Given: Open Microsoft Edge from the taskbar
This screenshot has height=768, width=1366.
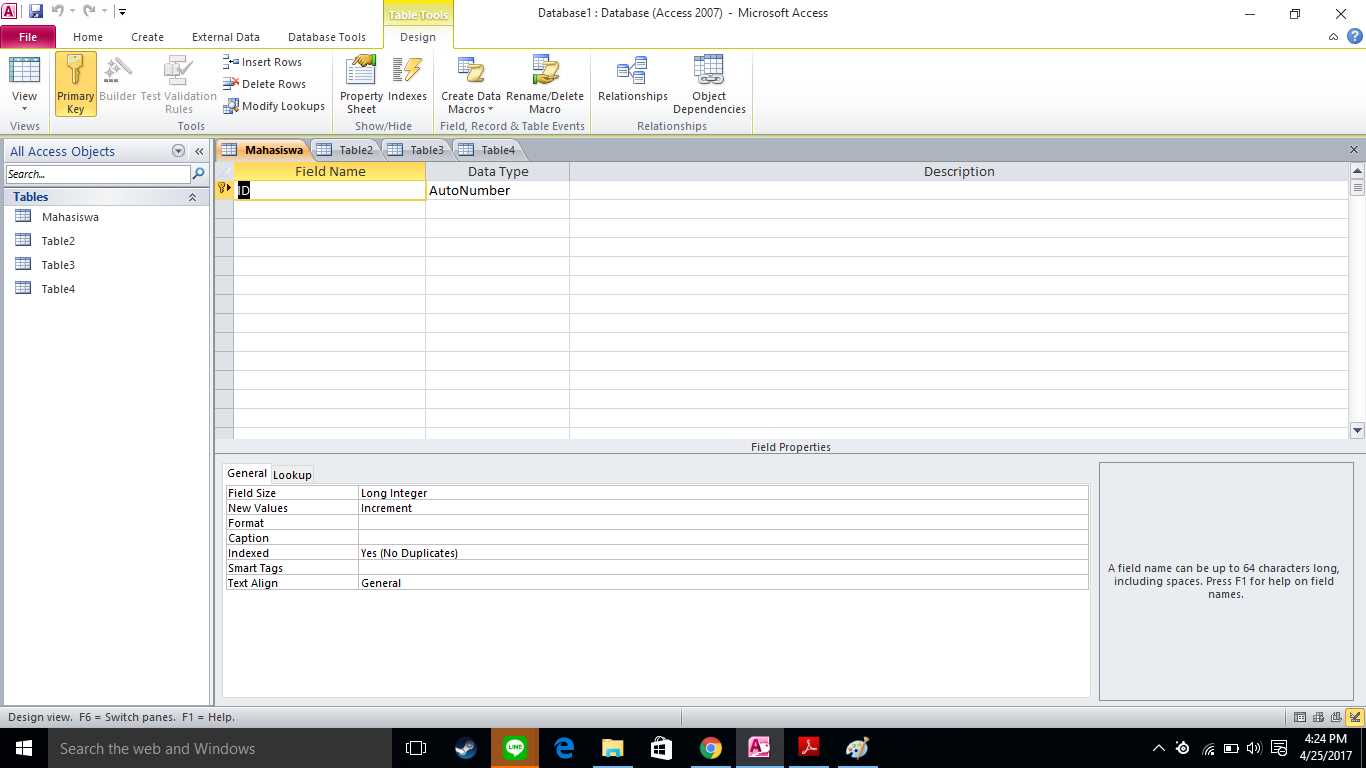Looking at the screenshot, I should (564, 748).
